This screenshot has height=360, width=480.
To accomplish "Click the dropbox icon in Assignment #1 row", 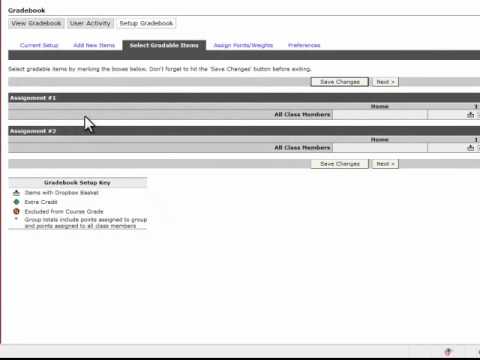I will 470,115.
